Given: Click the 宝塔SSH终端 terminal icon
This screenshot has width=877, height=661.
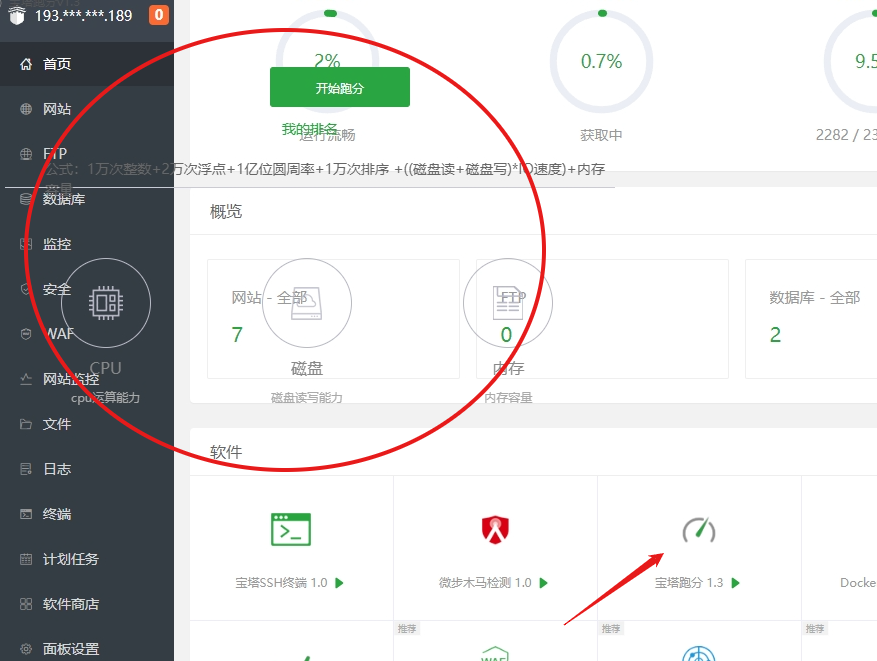Looking at the screenshot, I should pyautogui.click(x=291, y=529).
